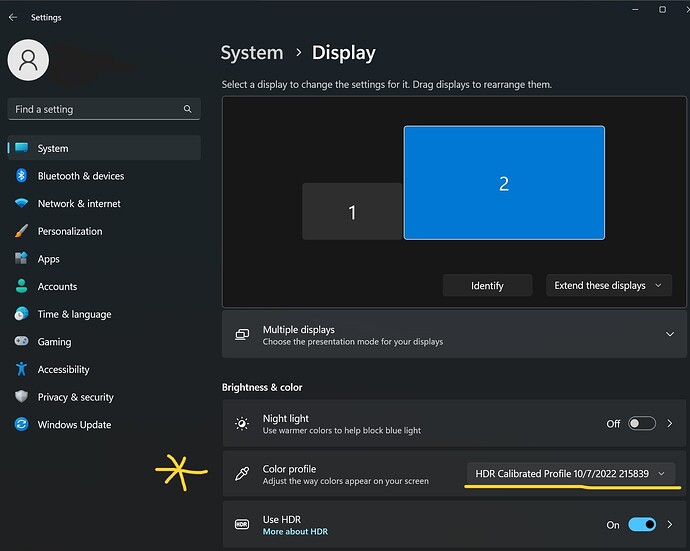The image size is (690, 551).
Task: Click the Time & language globe icon
Action: tap(21, 314)
